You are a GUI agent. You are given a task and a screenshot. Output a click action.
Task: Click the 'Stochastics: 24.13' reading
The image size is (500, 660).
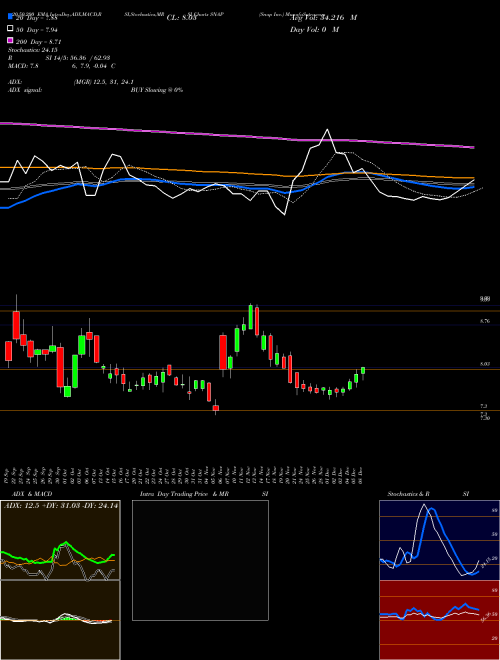[32, 50]
